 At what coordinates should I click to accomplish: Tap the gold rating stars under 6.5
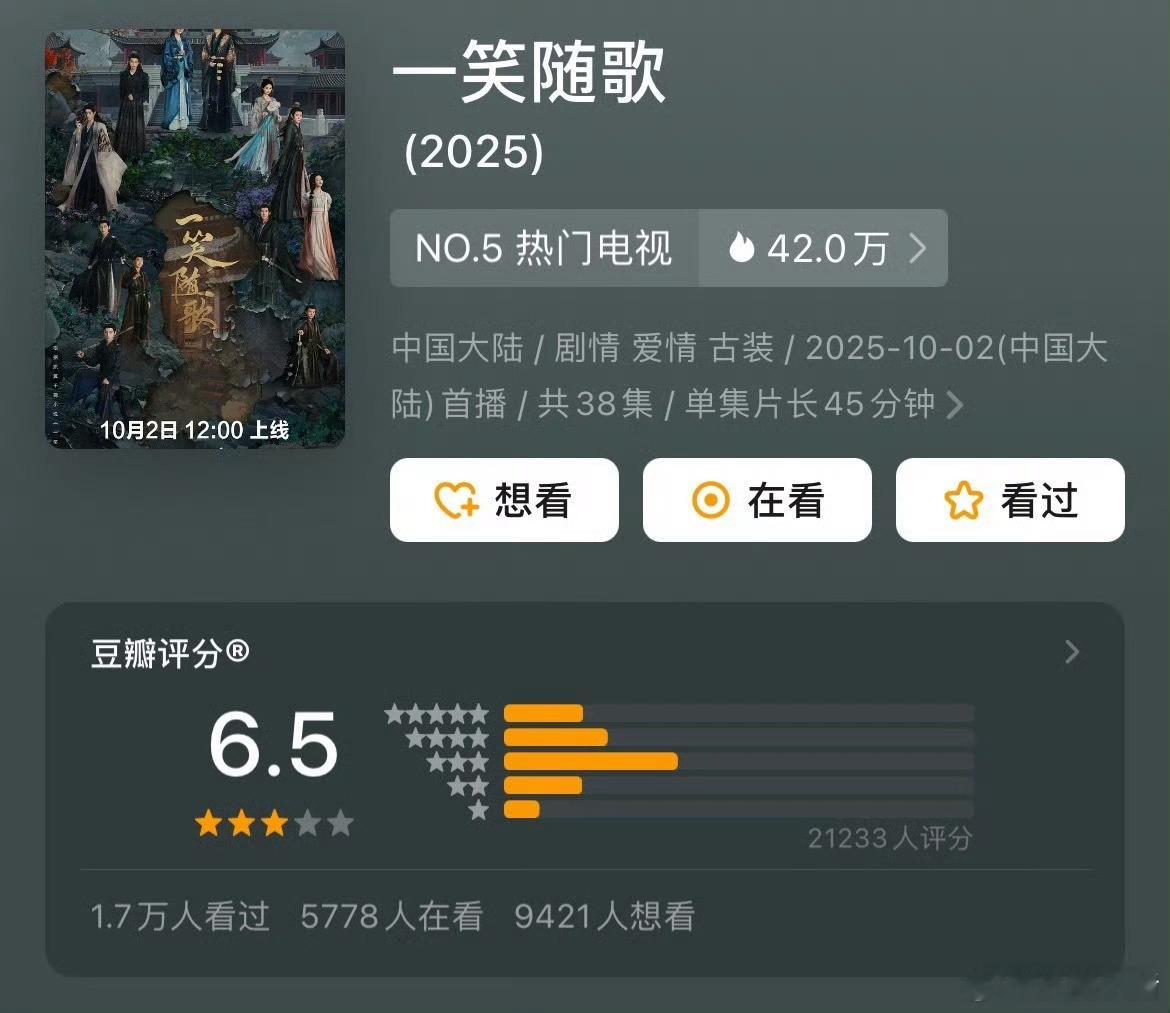point(274,824)
